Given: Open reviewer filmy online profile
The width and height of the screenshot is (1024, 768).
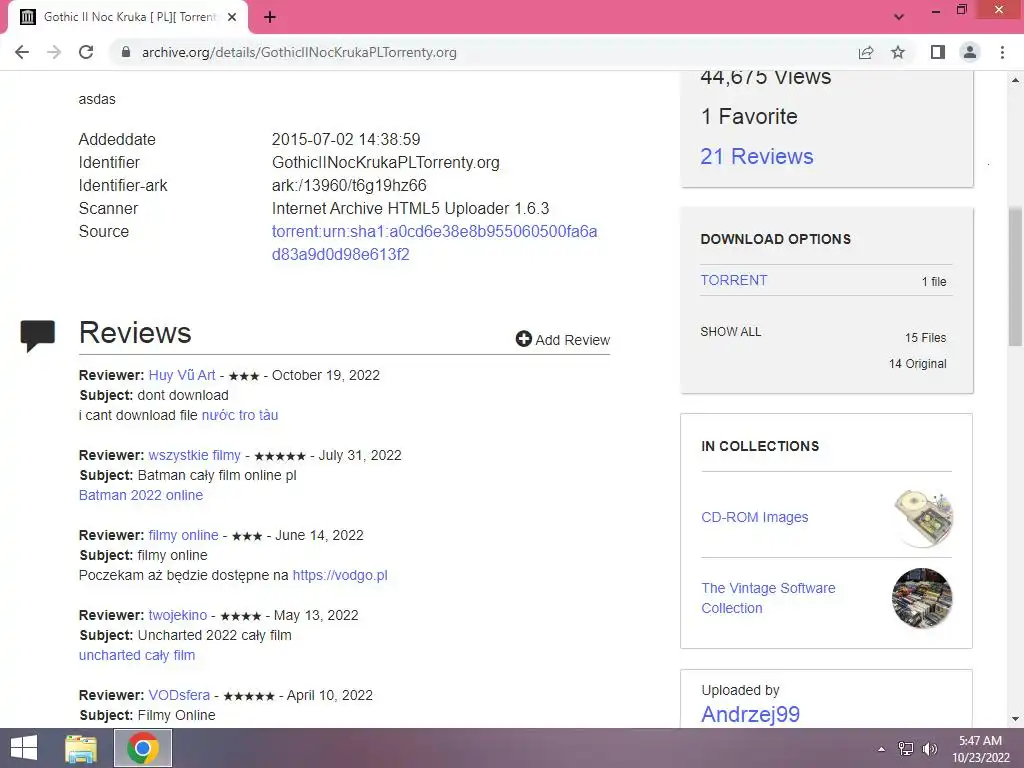Looking at the screenshot, I should 183,536.
